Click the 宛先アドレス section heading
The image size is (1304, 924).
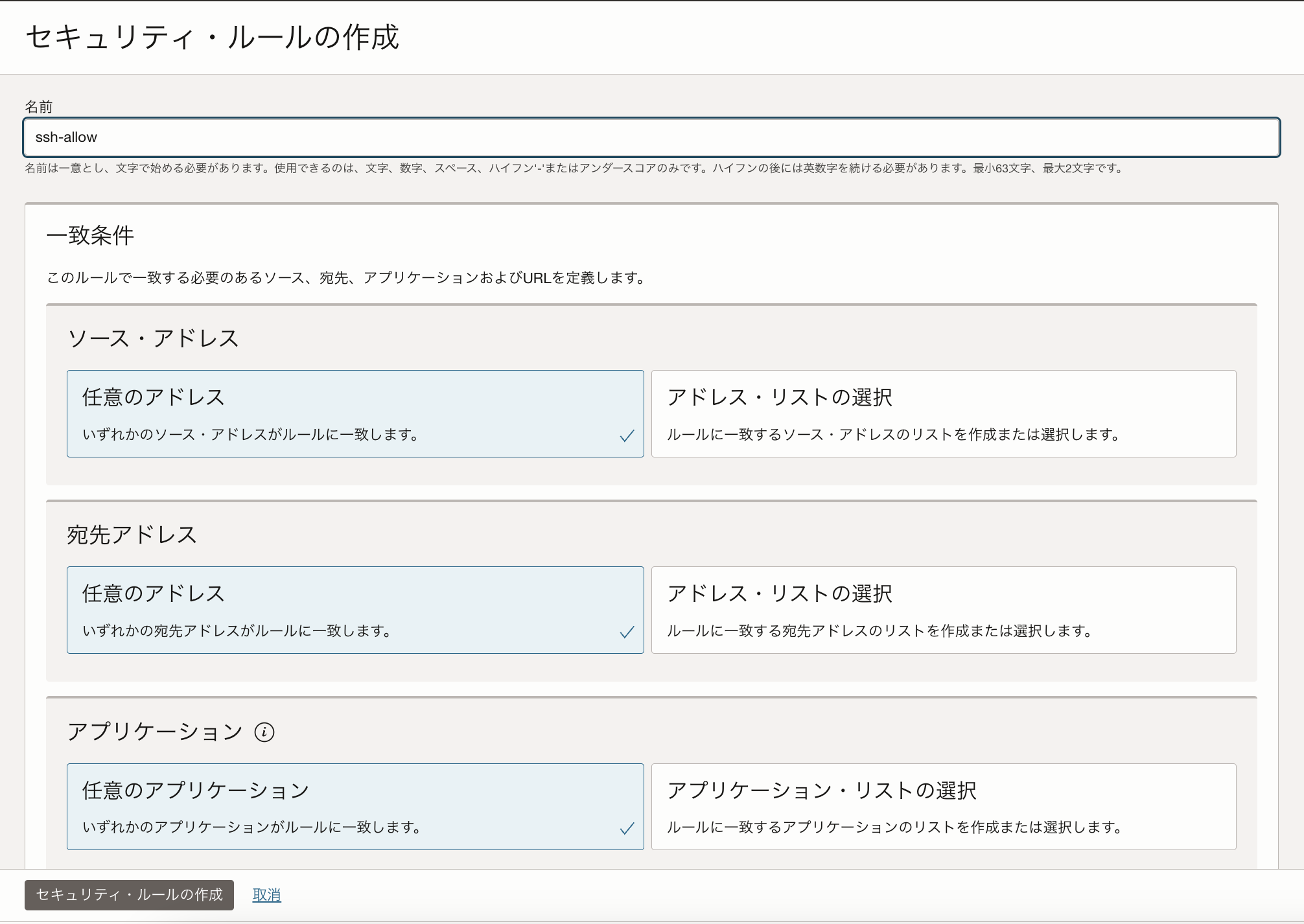(131, 535)
